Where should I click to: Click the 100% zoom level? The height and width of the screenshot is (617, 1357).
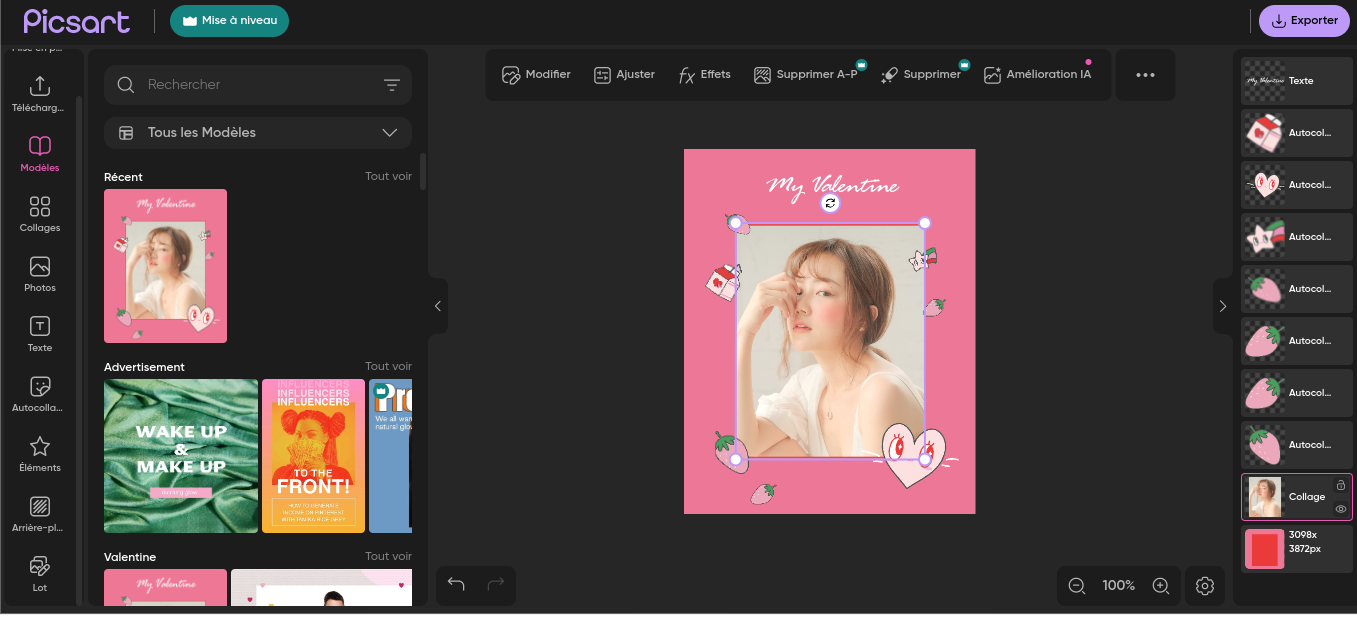(1119, 586)
